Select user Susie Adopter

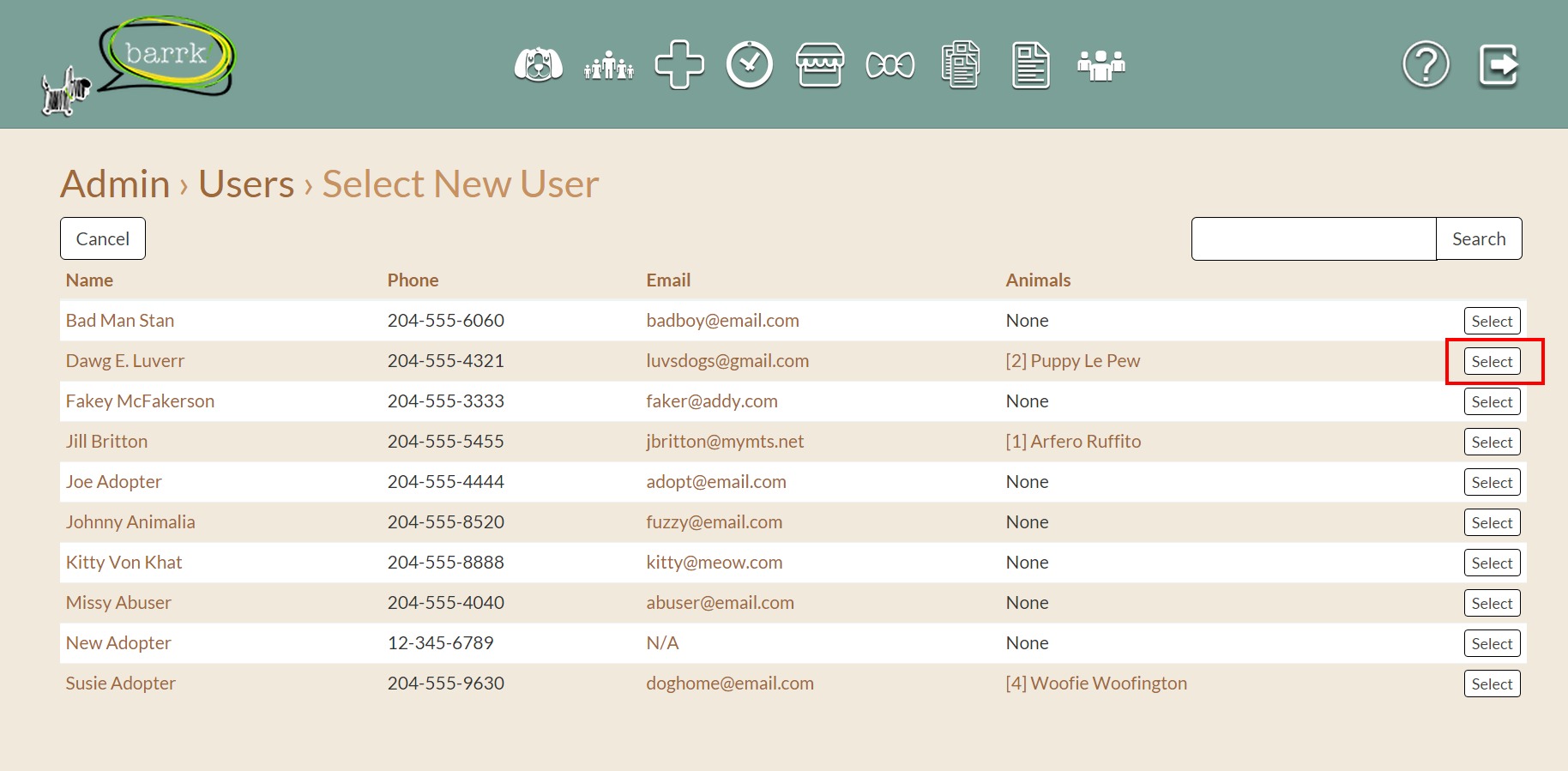point(1493,684)
